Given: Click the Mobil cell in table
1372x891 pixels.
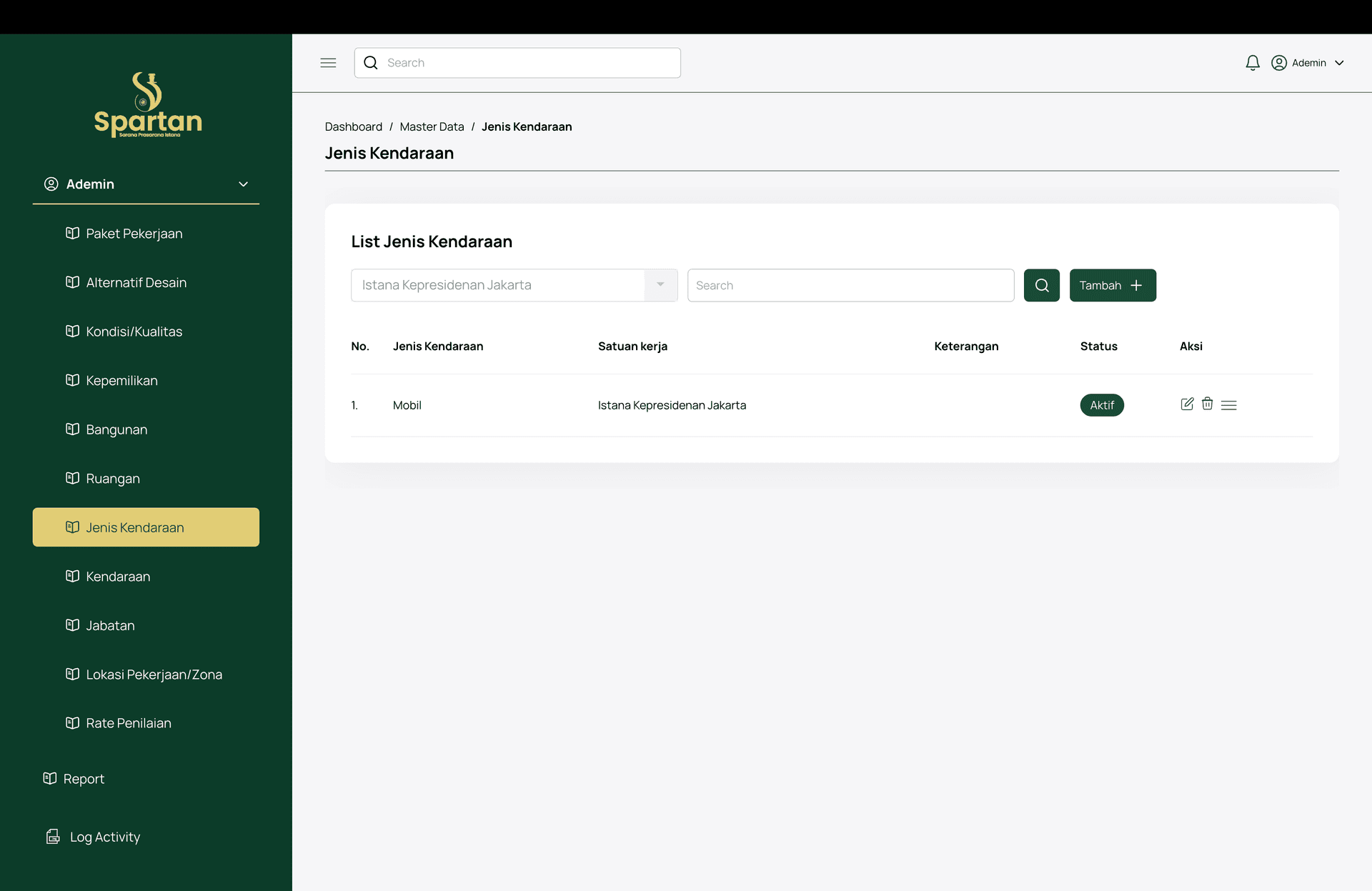Looking at the screenshot, I should (x=407, y=405).
